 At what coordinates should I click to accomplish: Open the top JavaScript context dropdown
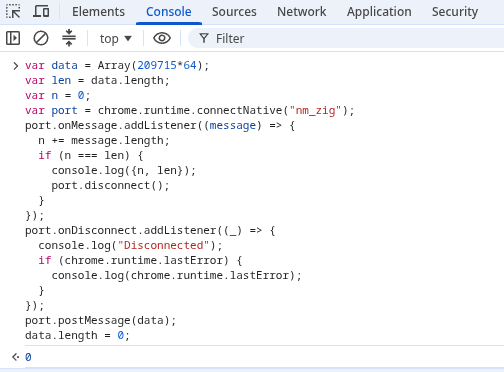click(x=115, y=39)
